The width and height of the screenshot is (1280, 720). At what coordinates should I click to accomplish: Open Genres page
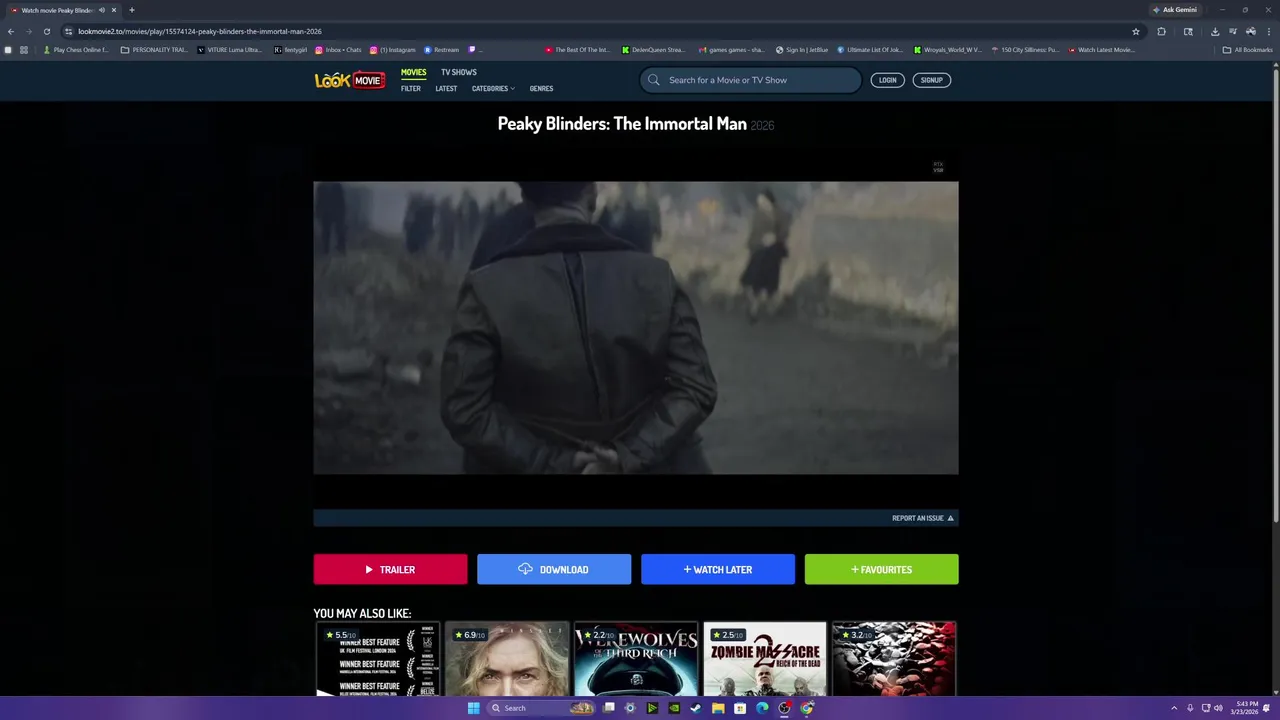click(541, 88)
